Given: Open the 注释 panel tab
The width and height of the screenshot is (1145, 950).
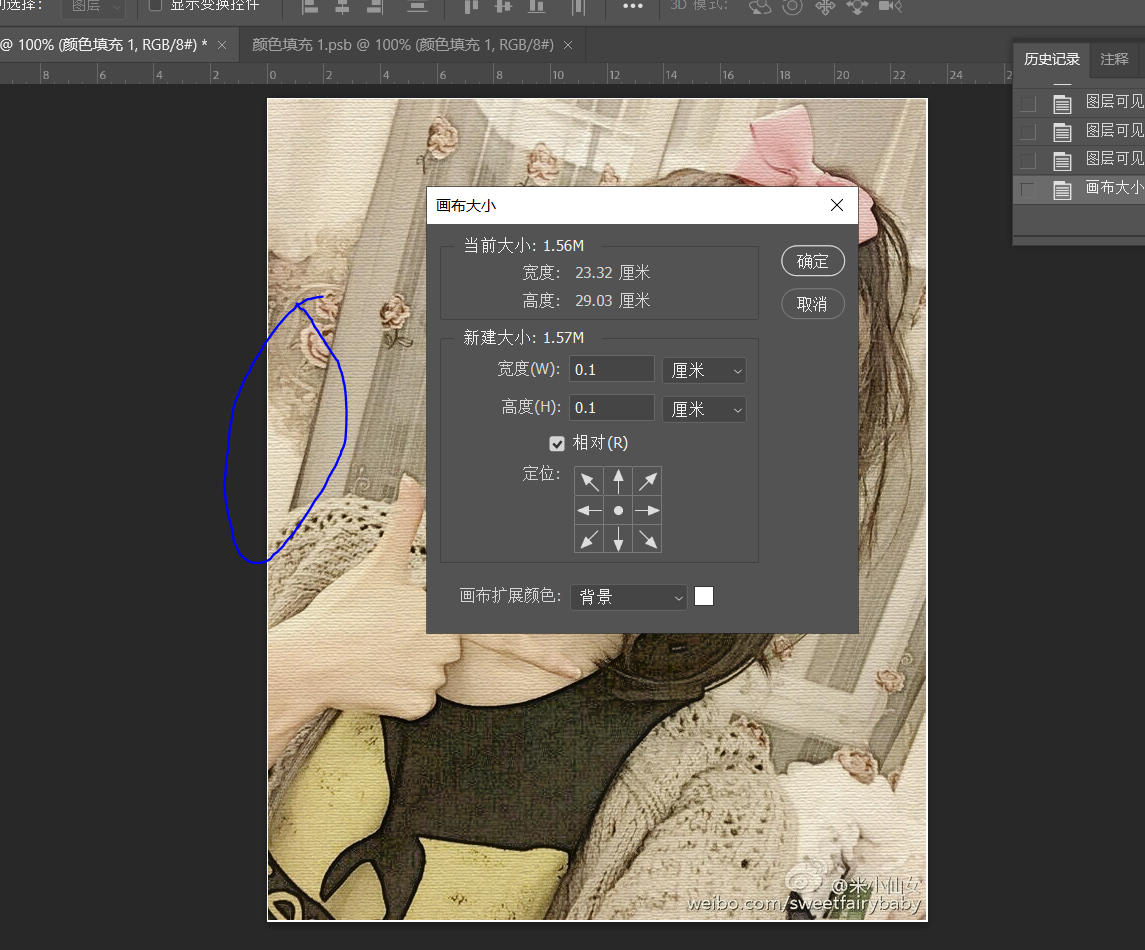Looking at the screenshot, I should click(1114, 59).
